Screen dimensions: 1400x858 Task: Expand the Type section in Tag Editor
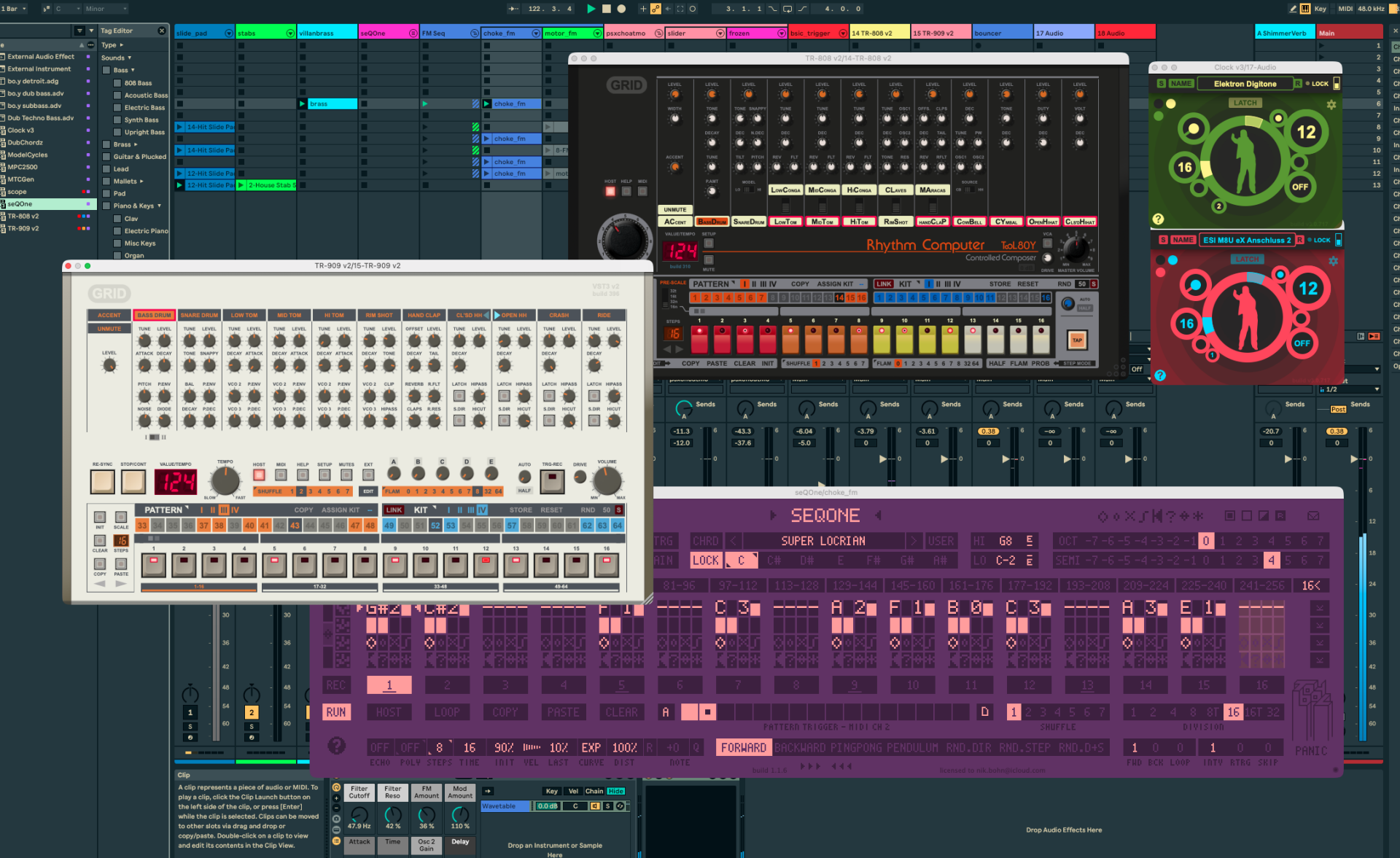pyautogui.click(x=122, y=45)
